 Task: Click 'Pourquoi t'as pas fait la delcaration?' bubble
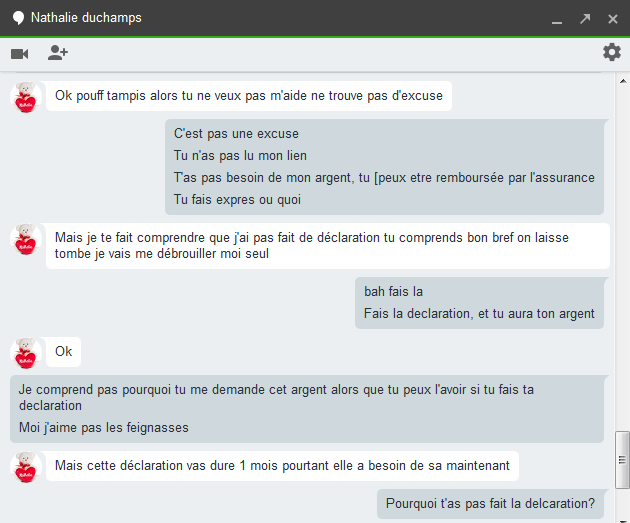pos(490,503)
